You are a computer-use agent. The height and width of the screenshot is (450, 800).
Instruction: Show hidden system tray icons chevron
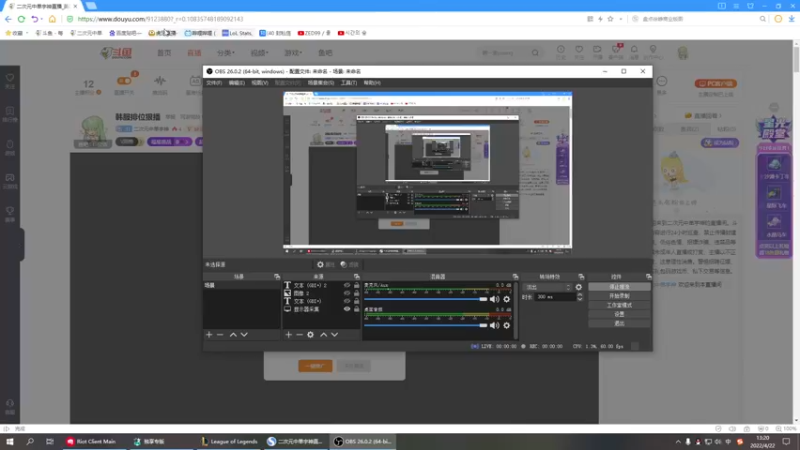point(678,442)
